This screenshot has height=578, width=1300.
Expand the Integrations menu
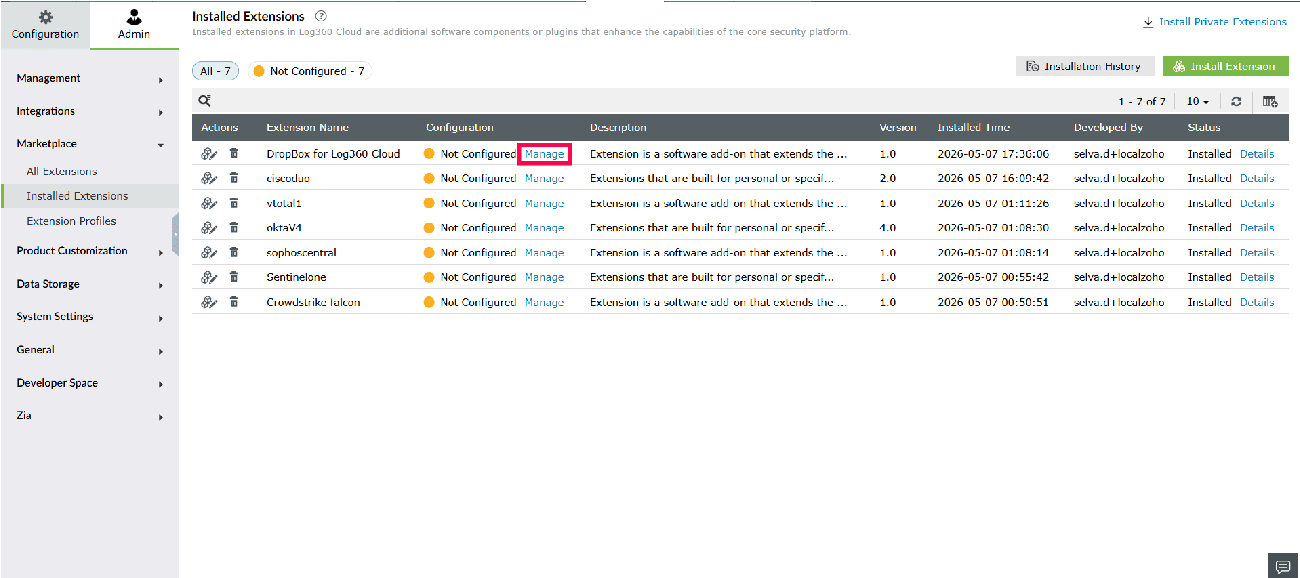89,111
